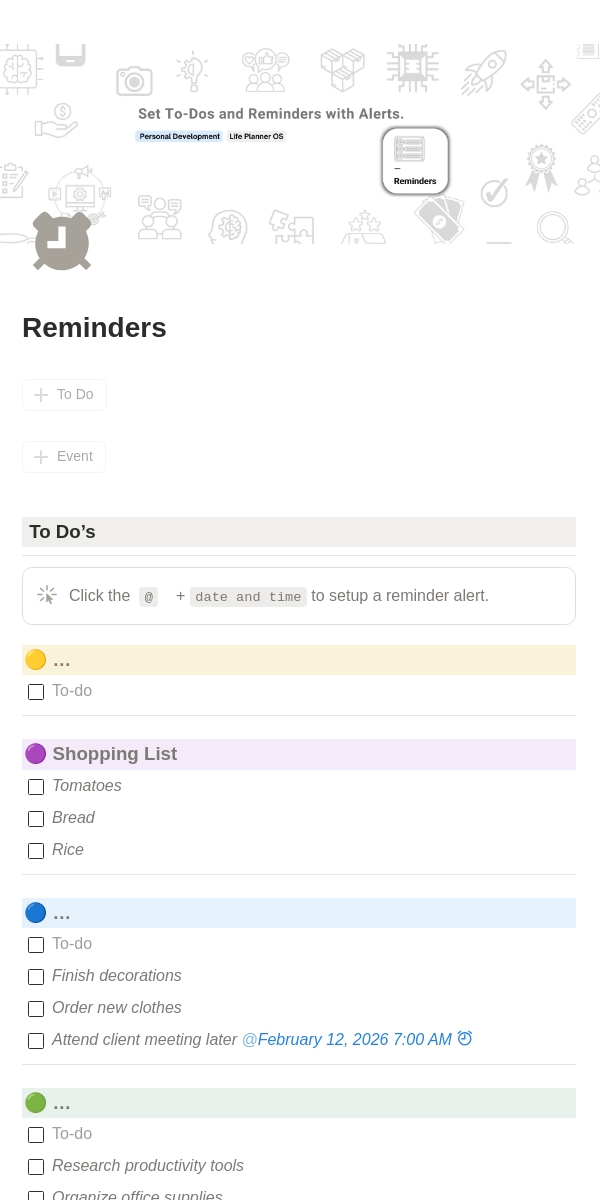Click the reminder alarm icon beside the date
The height and width of the screenshot is (1200, 600).
pyautogui.click(x=465, y=1039)
